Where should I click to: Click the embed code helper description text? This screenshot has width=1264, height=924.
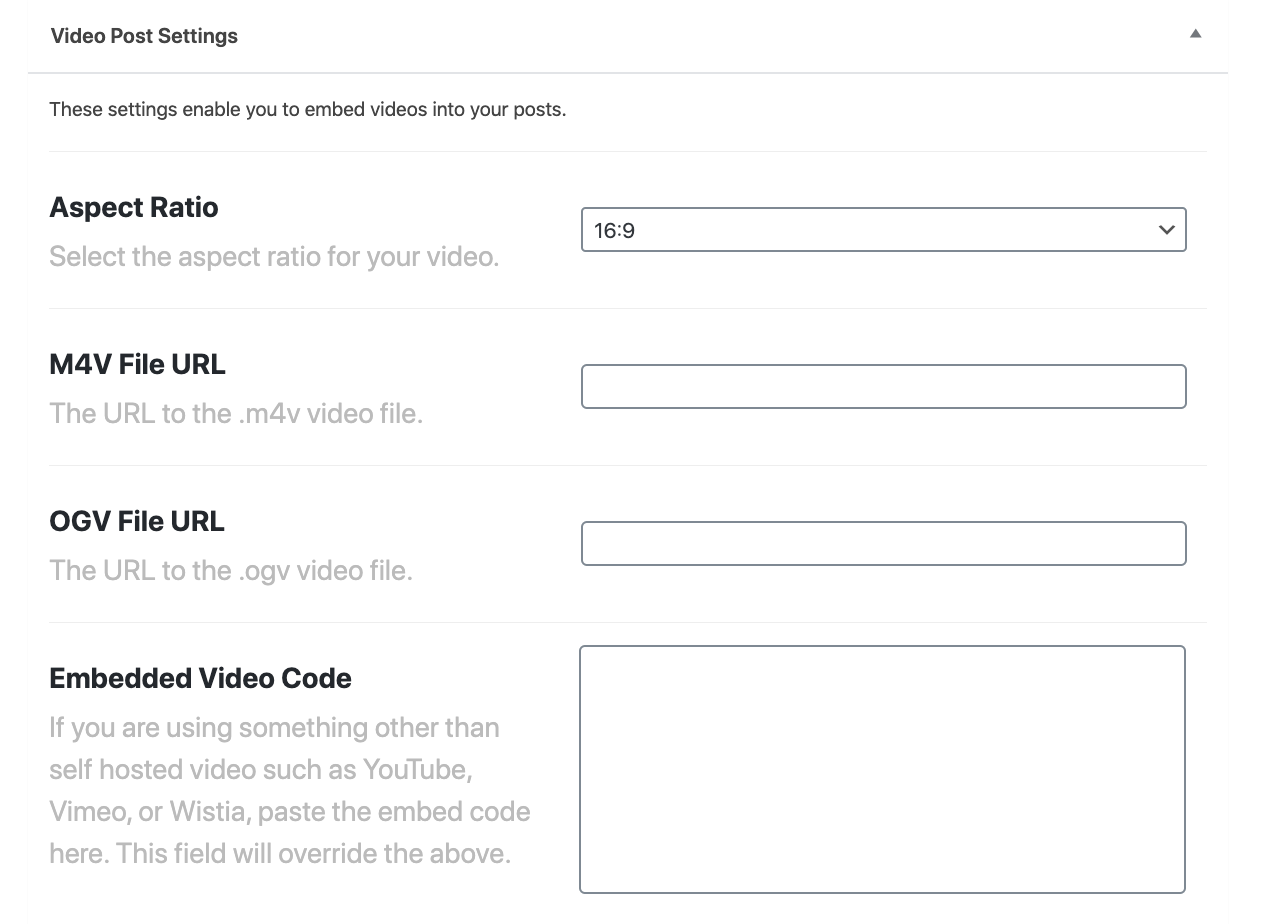[x=290, y=790]
